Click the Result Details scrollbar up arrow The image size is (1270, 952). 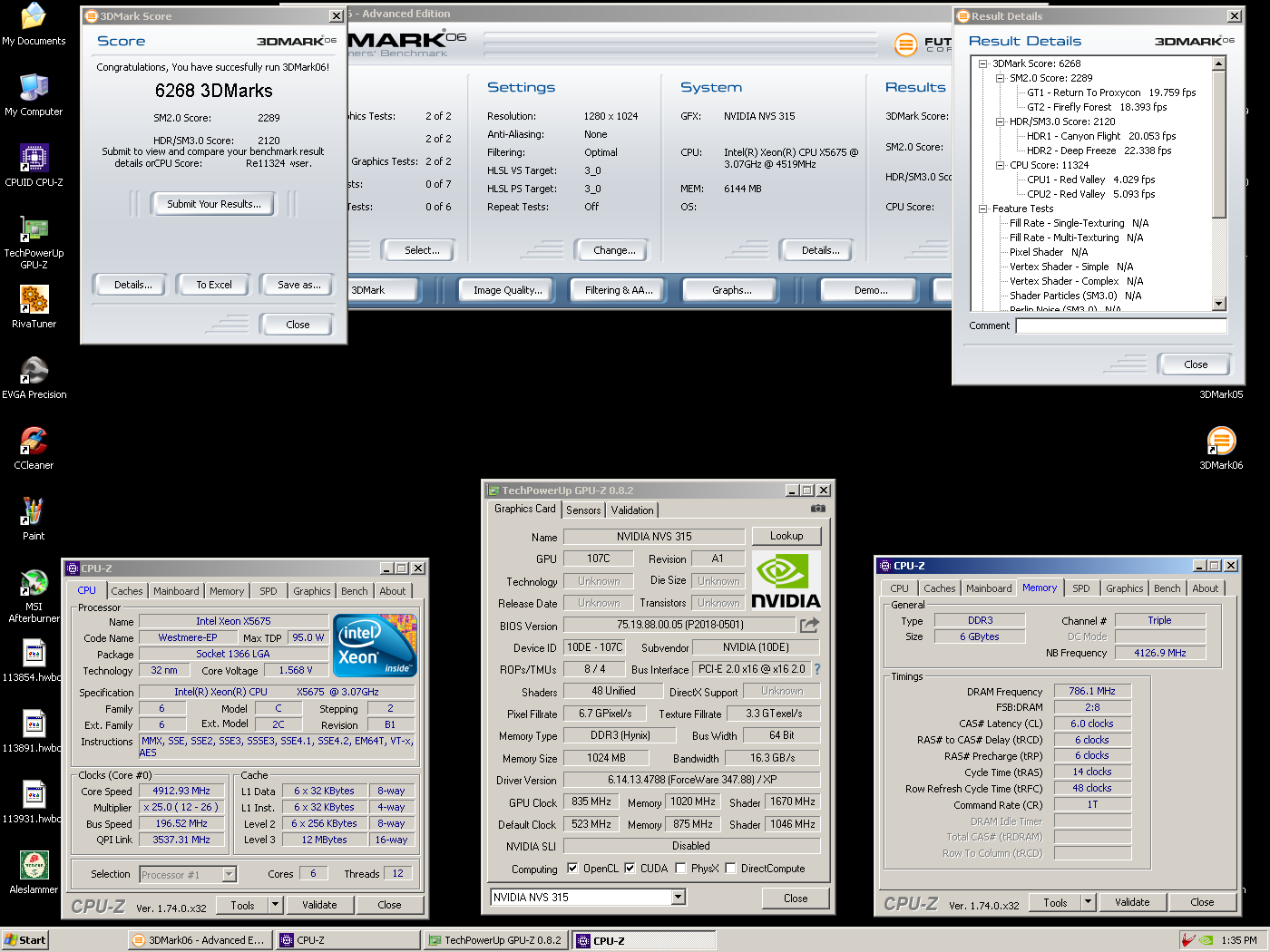pos(1218,63)
